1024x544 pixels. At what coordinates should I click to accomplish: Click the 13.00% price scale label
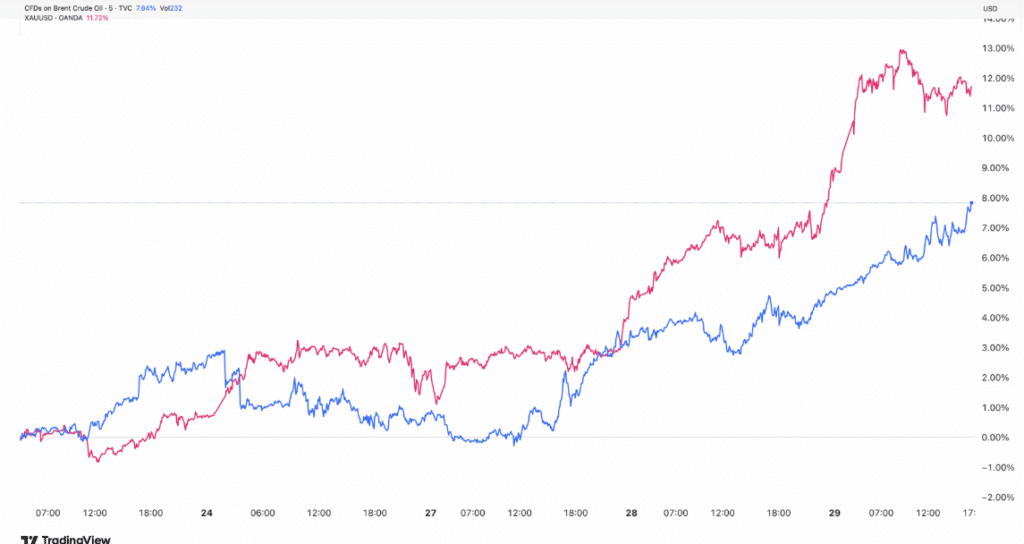pos(1000,48)
